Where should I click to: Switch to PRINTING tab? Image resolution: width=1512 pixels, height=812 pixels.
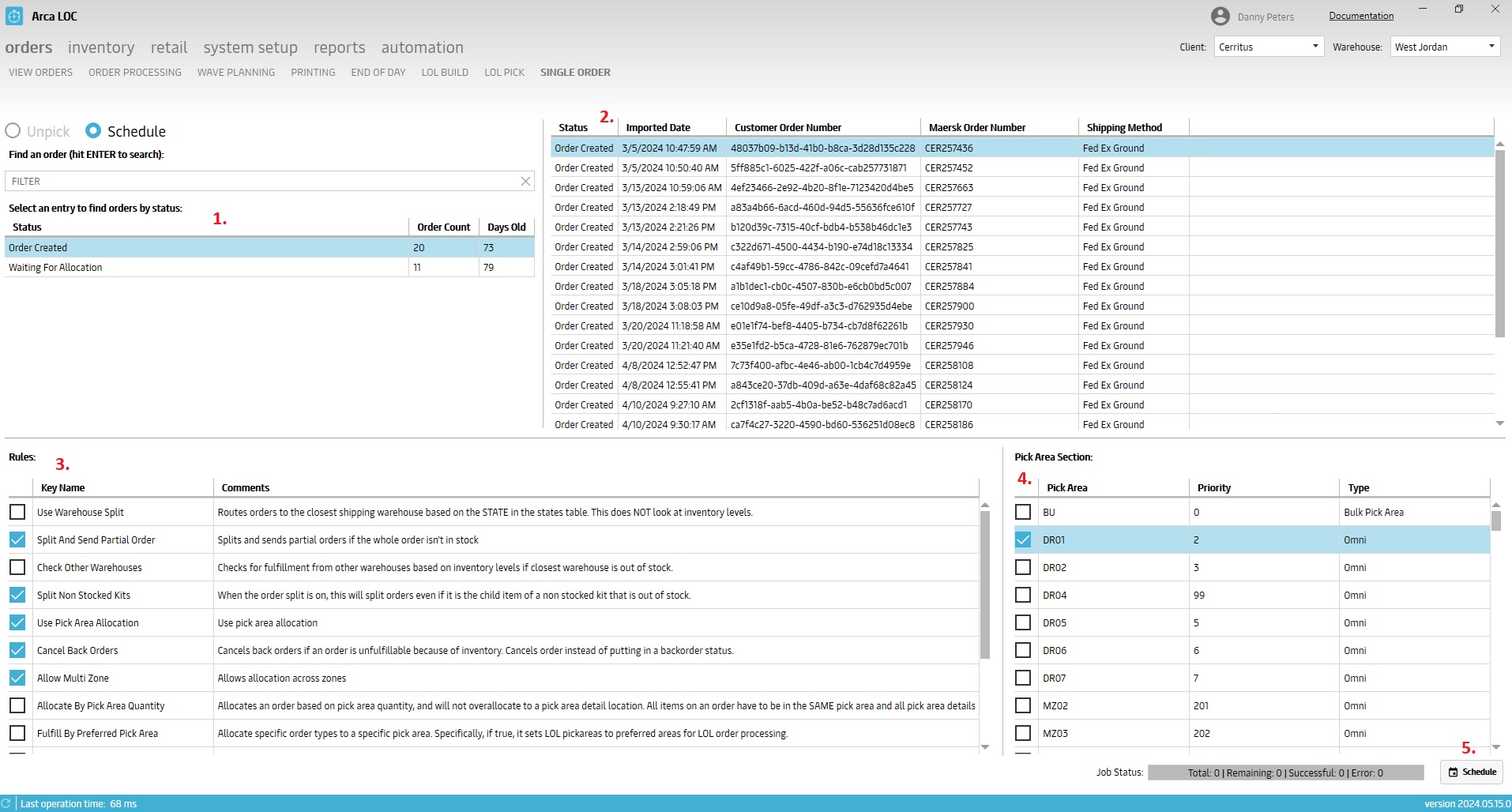pyautogui.click(x=313, y=72)
